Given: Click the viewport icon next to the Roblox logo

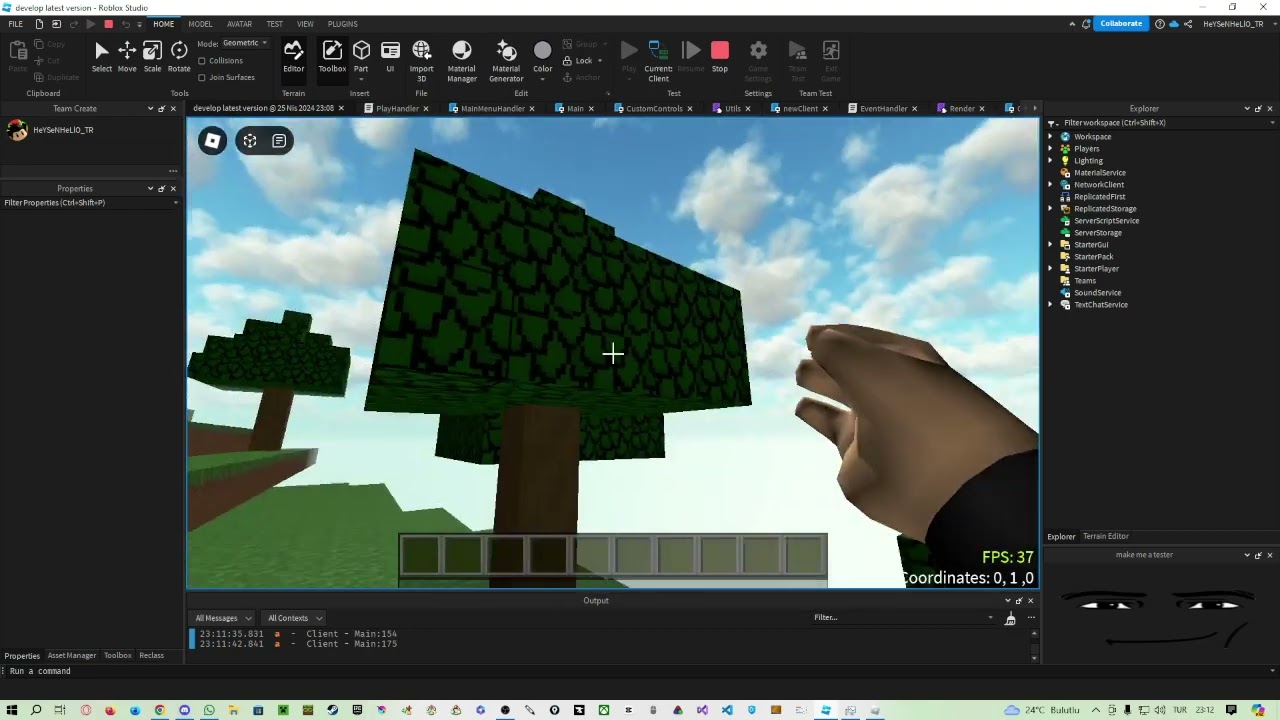Looking at the screenshot, I should tap(250, 141).
